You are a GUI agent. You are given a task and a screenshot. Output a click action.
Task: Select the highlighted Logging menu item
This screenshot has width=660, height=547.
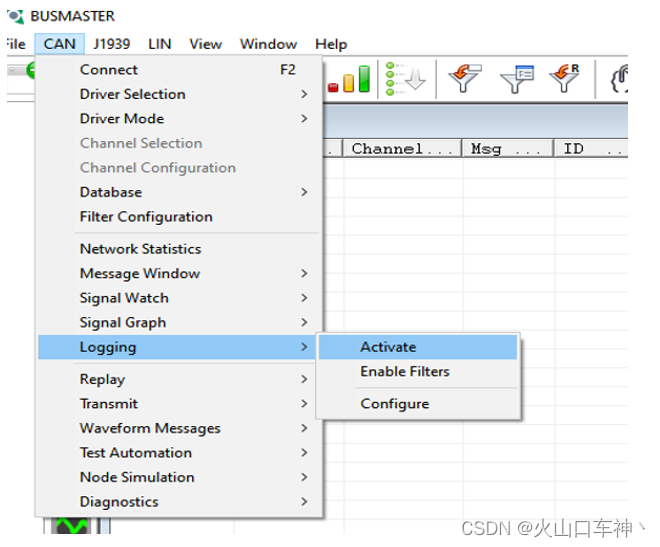(177, 347)
